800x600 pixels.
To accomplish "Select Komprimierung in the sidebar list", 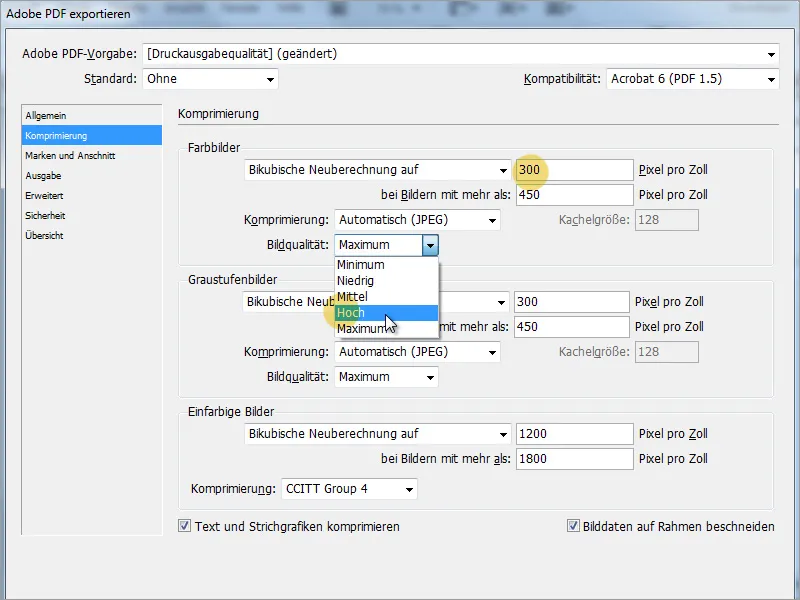I will point(92,136).
